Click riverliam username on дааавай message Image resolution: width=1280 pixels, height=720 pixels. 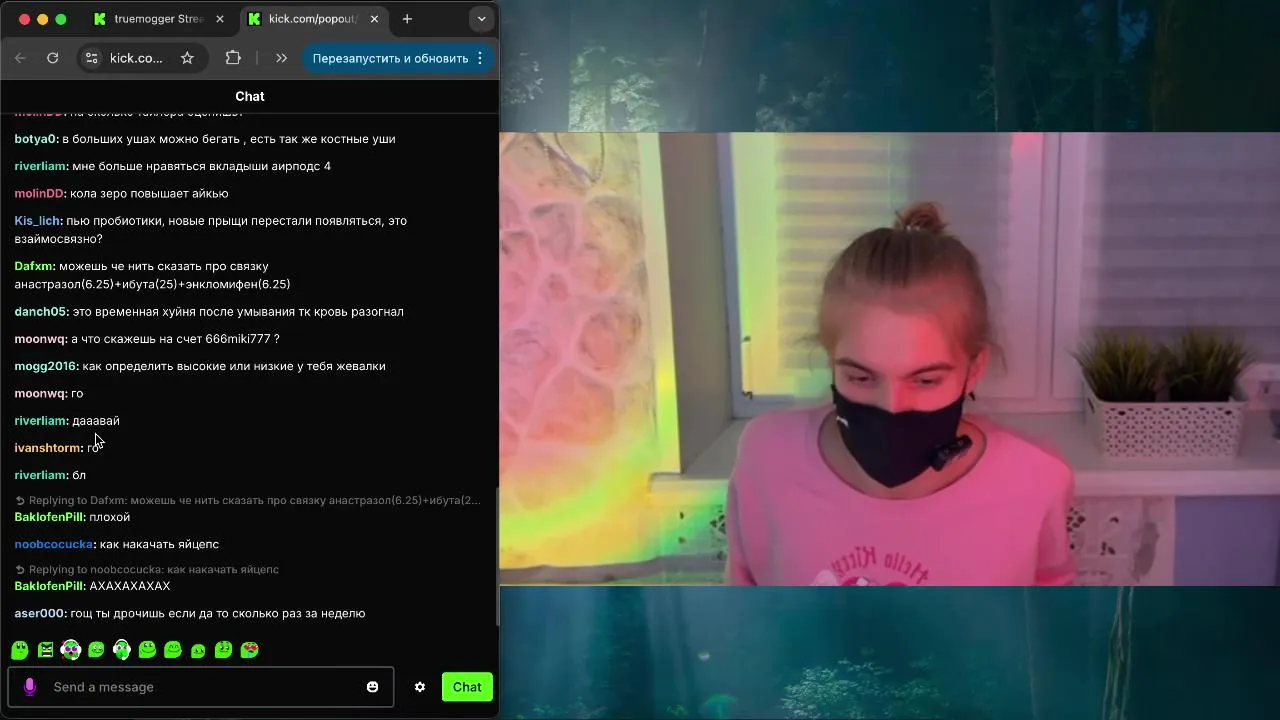(41, 421)
